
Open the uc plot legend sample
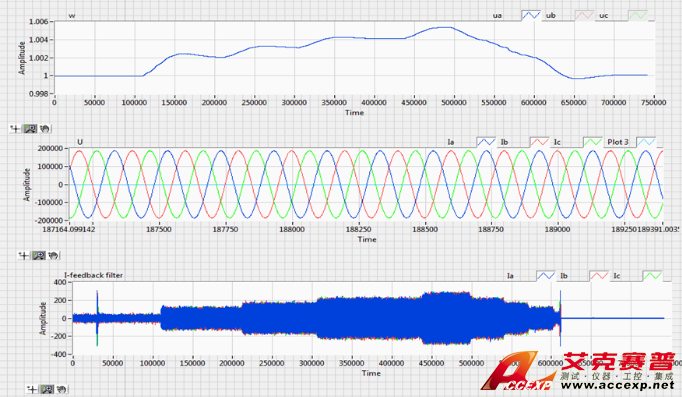[x=638, y=15]
